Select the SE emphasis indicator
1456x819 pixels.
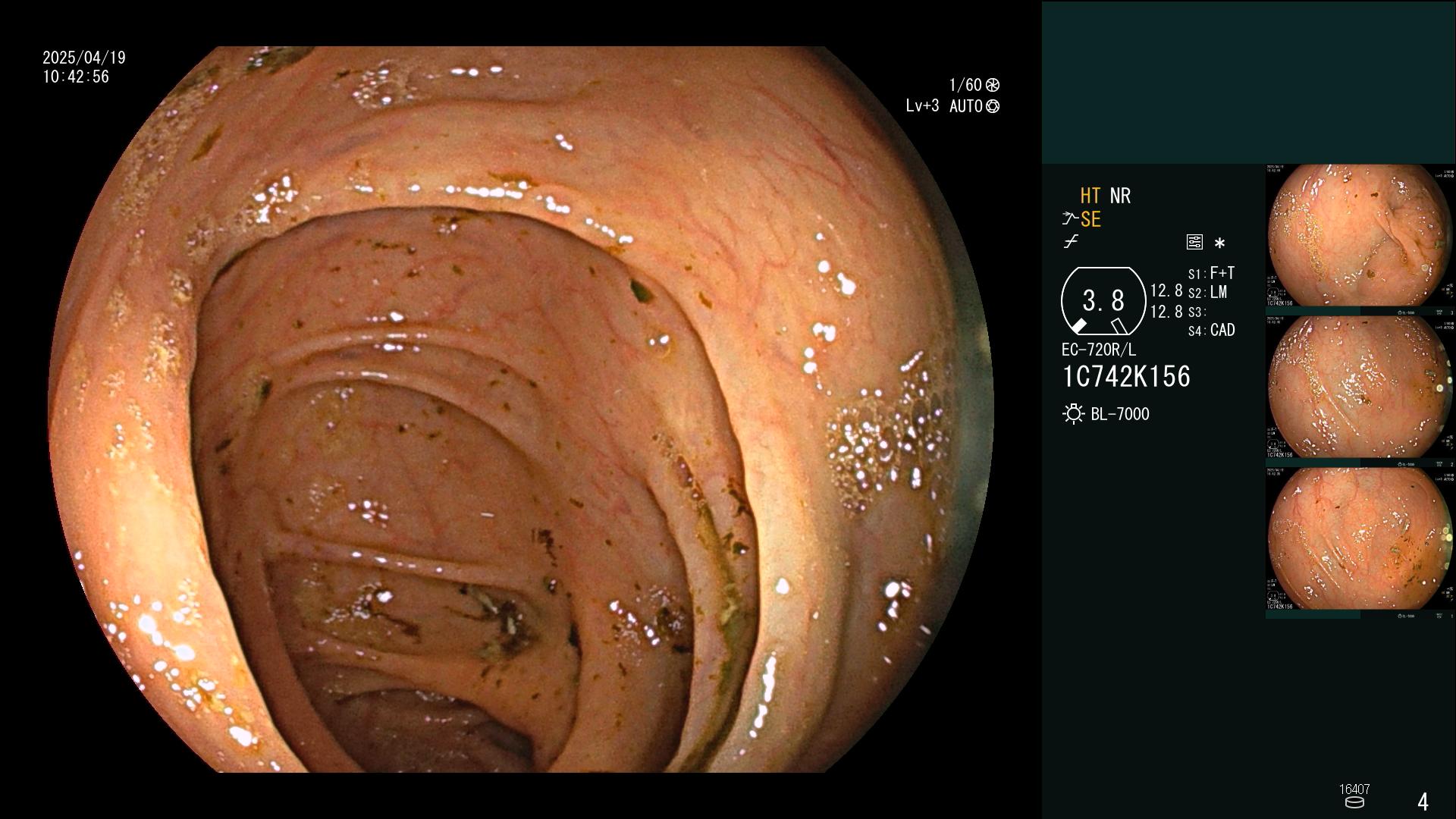point(1090,220)
